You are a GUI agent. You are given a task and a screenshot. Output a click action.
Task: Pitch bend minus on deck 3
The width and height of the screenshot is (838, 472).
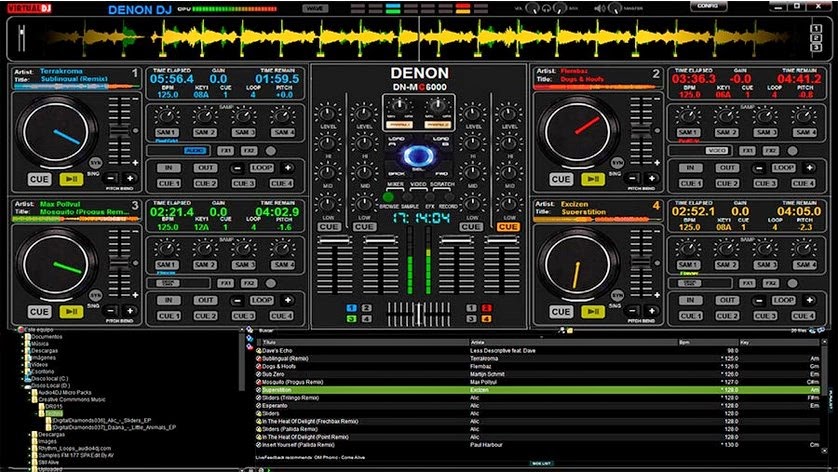tap(111, 311)
